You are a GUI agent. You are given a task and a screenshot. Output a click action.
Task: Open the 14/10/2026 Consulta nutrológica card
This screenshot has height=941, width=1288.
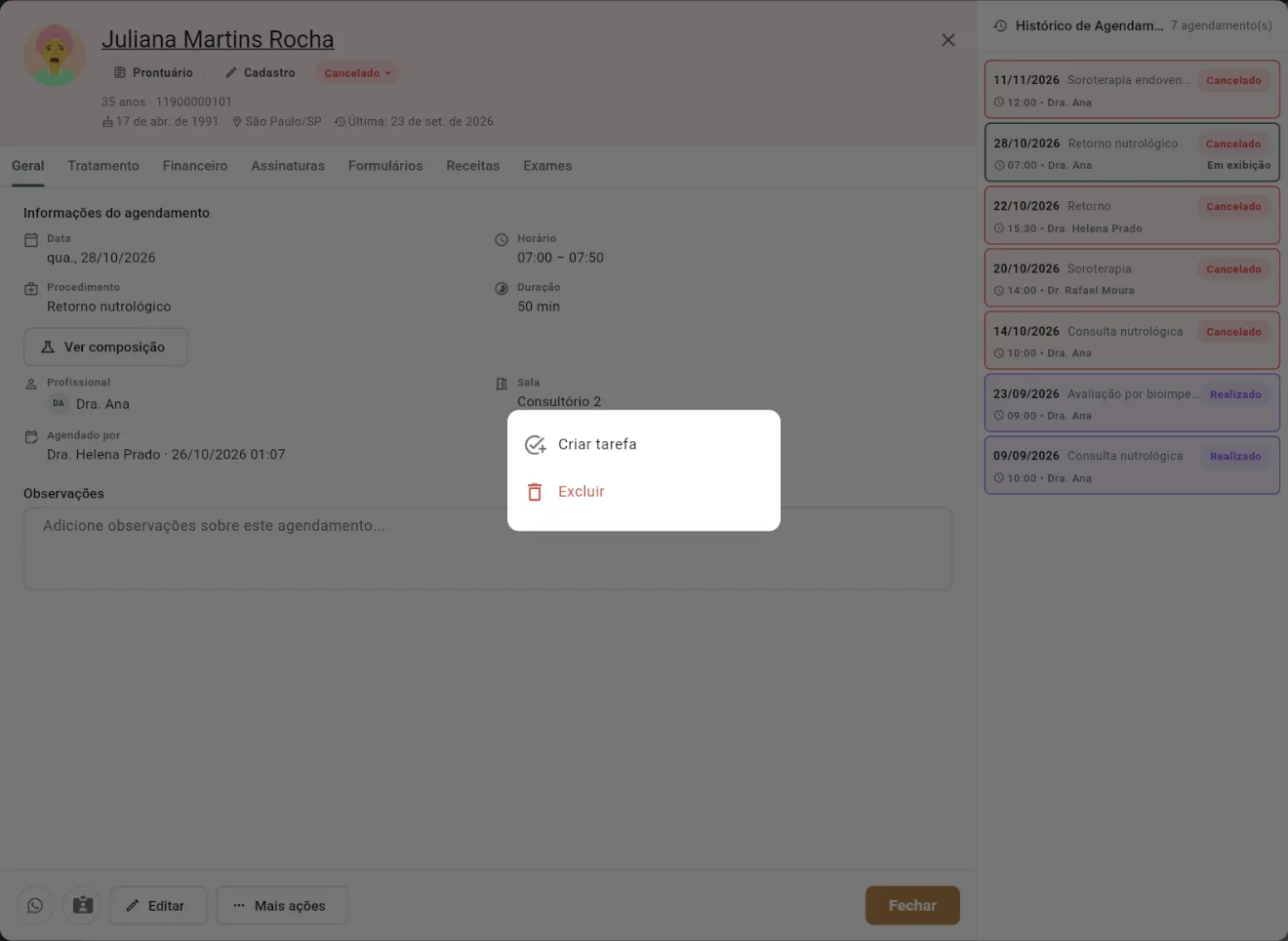coord(1132,341)
